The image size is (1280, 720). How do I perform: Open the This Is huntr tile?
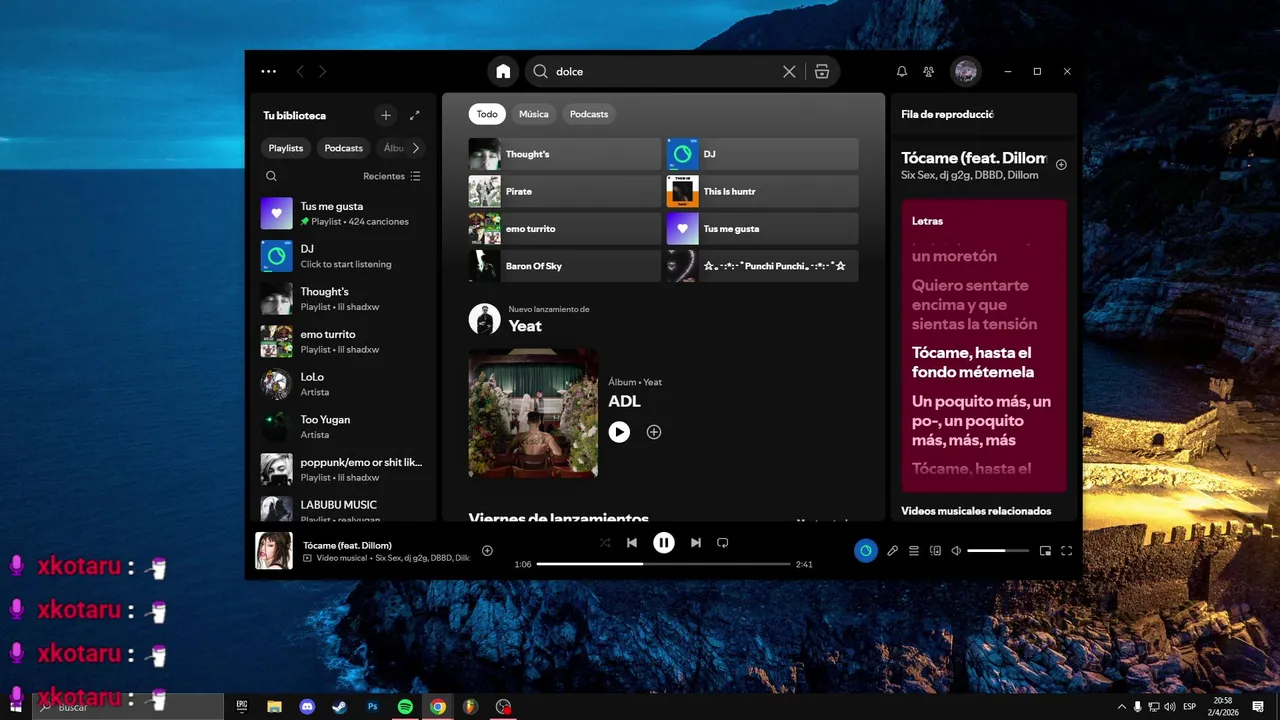[763, 191]
